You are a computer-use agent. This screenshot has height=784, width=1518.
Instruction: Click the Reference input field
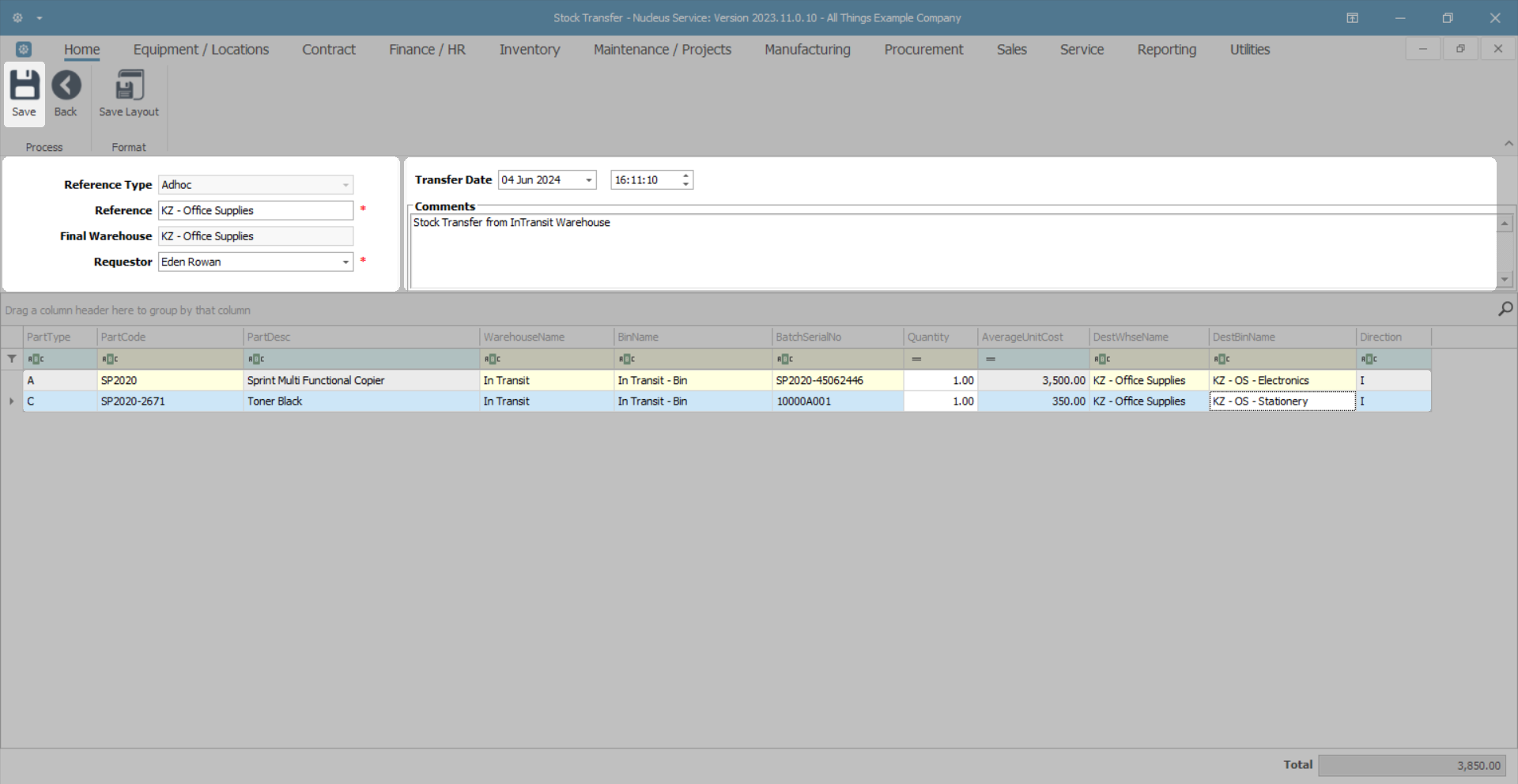point(255,210)
